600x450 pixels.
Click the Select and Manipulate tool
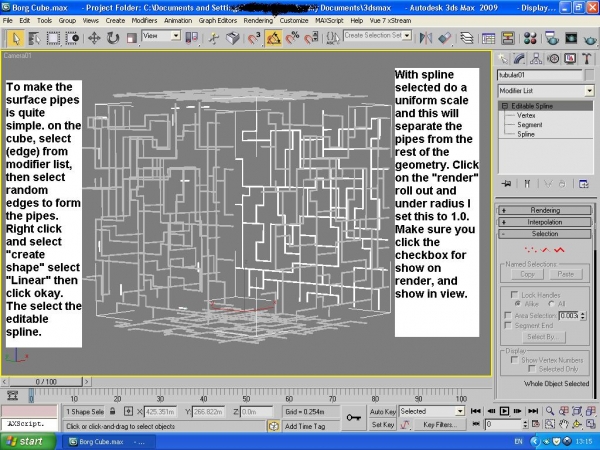click(x=214, y=38)
